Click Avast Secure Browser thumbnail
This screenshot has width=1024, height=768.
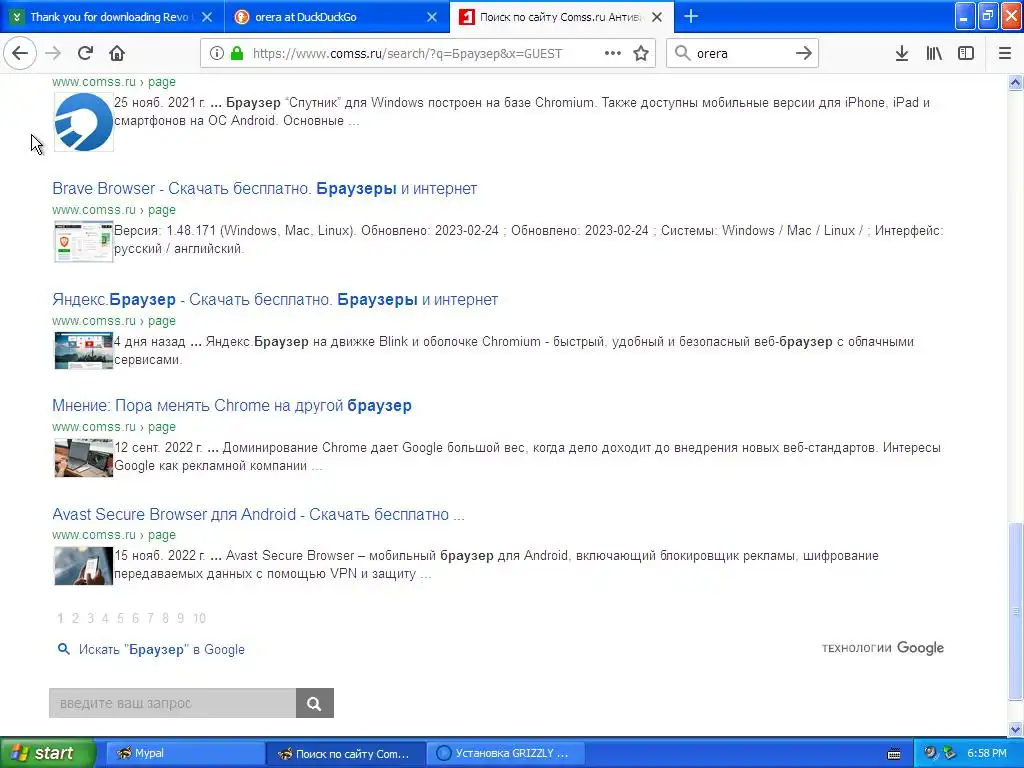(84, 566)
